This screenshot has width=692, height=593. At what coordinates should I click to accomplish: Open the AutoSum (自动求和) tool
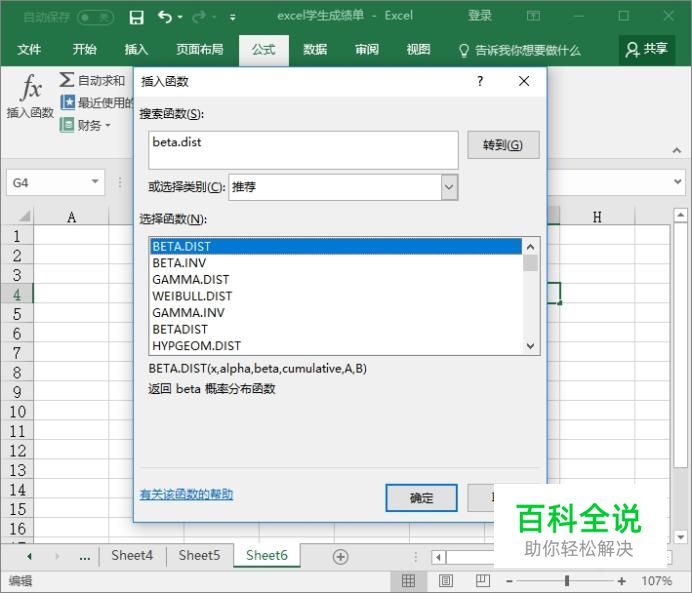[93, 80]
